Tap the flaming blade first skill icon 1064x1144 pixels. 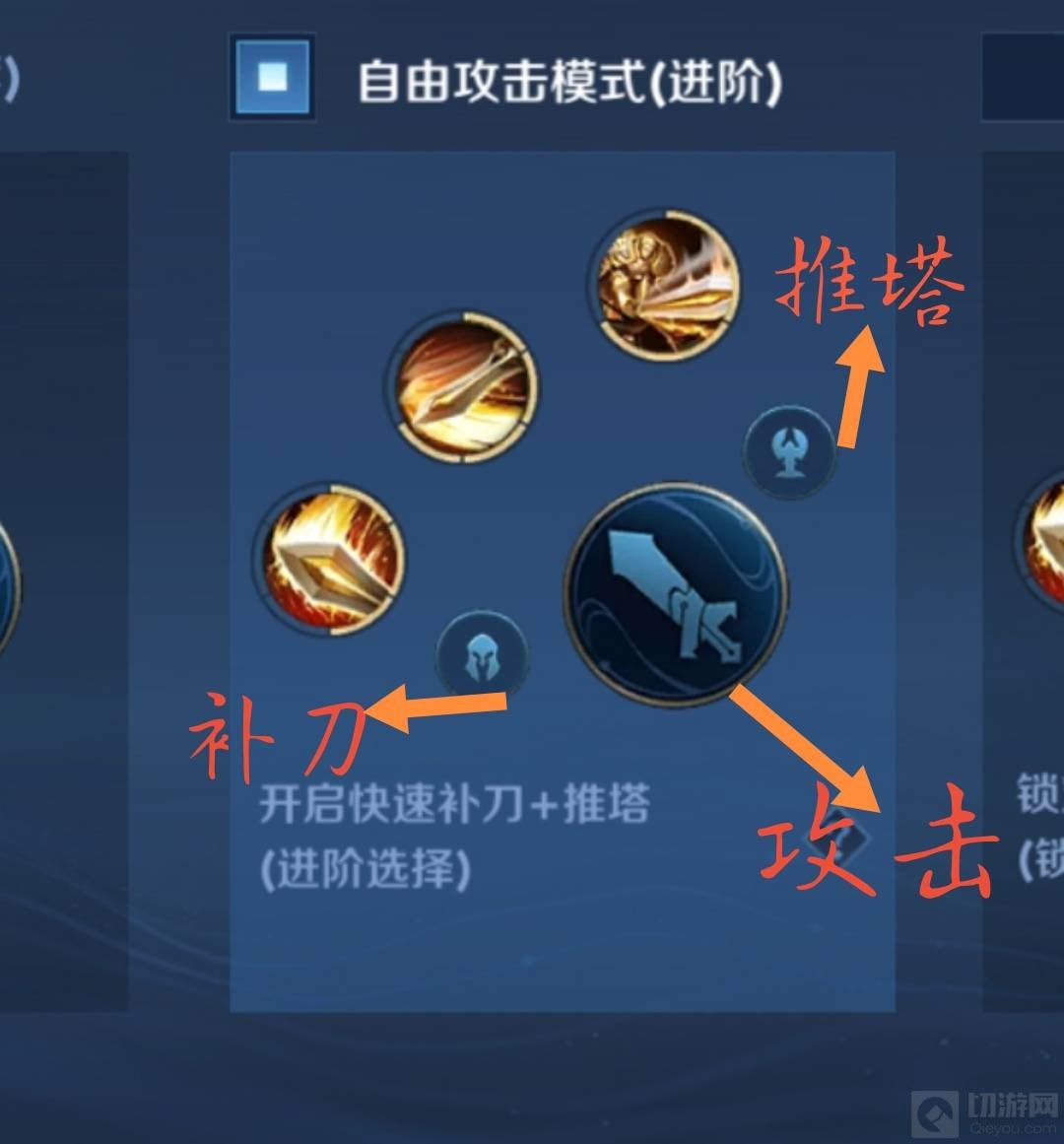click(x=330, y=559)
